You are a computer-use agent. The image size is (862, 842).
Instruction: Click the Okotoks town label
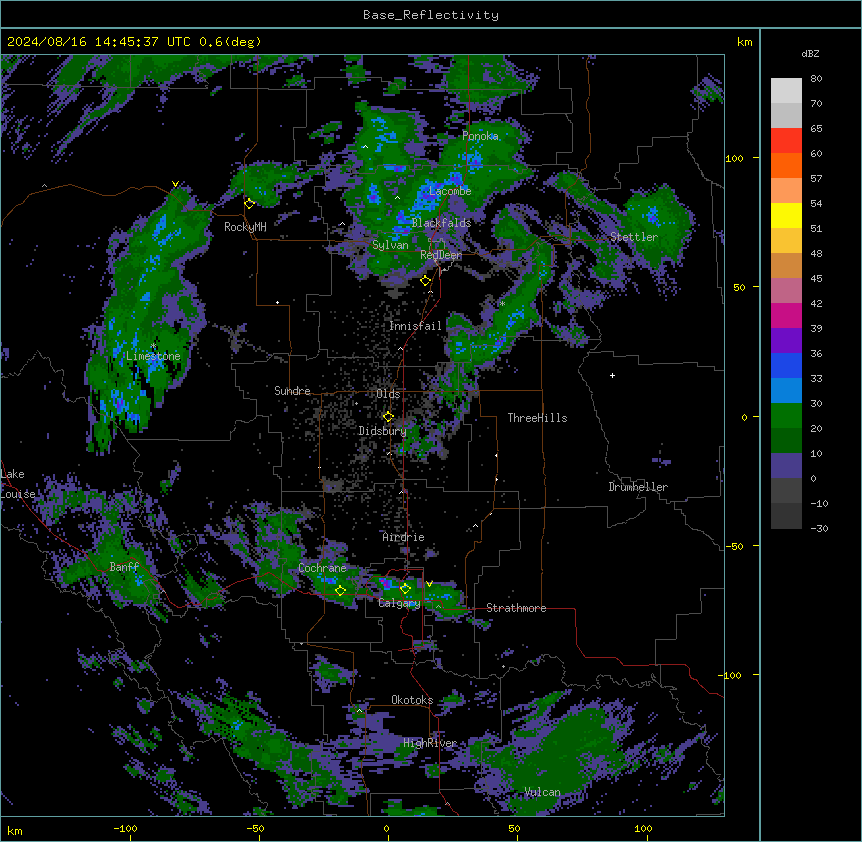point(412,700)
